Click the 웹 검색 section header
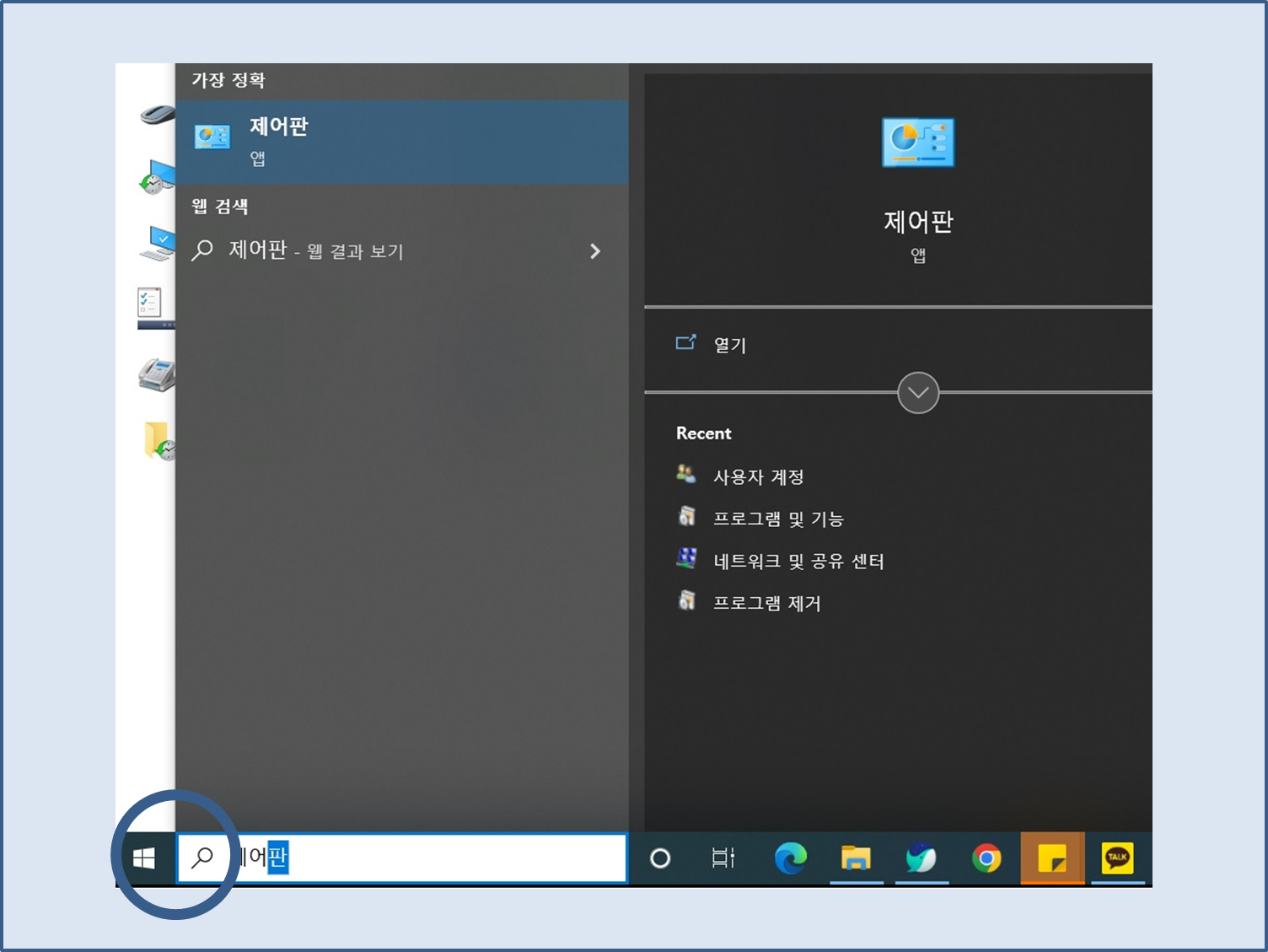 pyautogui.click(x=220, y=206)
